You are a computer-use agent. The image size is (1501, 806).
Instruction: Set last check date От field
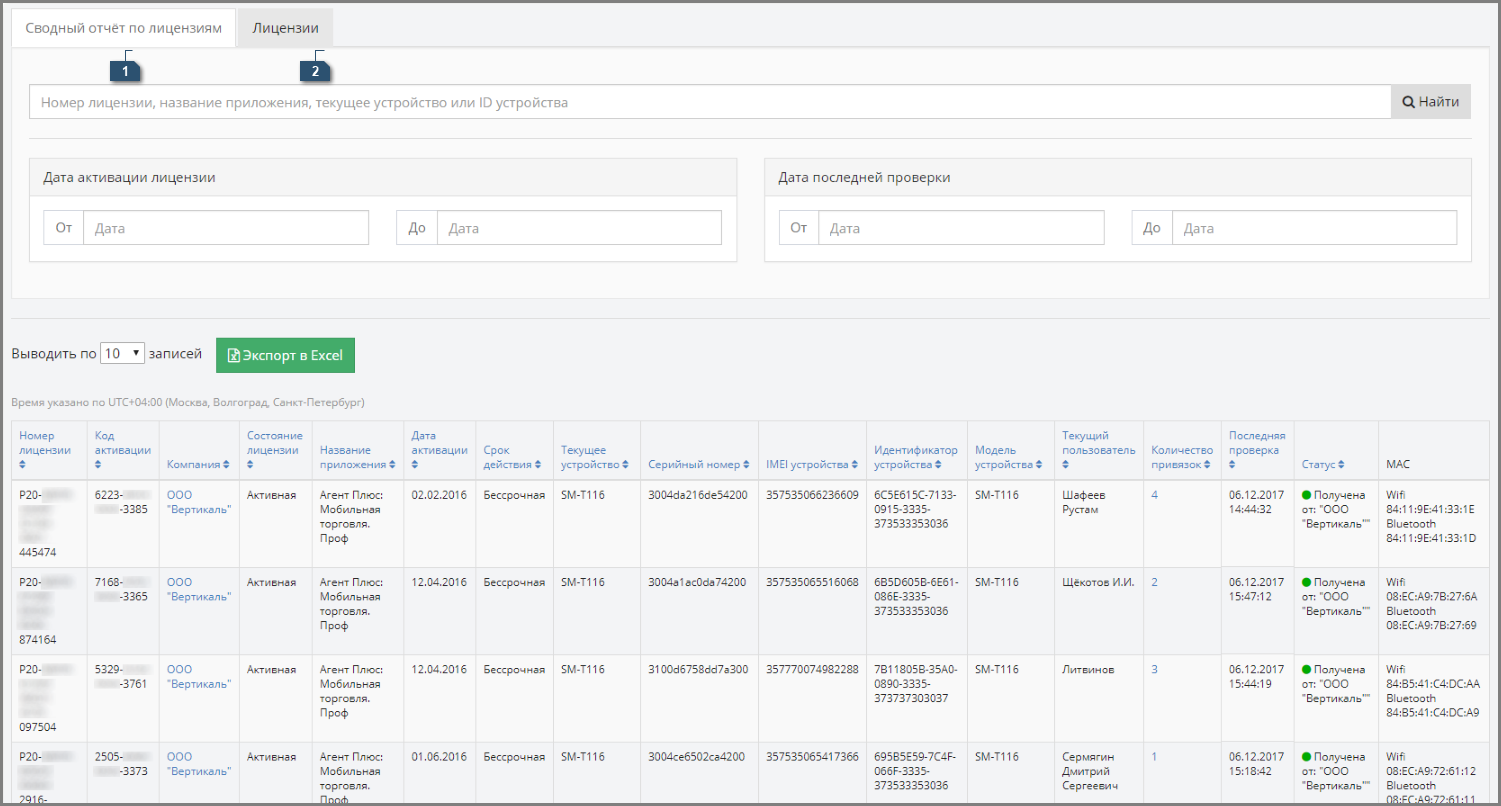pos(961,228)
